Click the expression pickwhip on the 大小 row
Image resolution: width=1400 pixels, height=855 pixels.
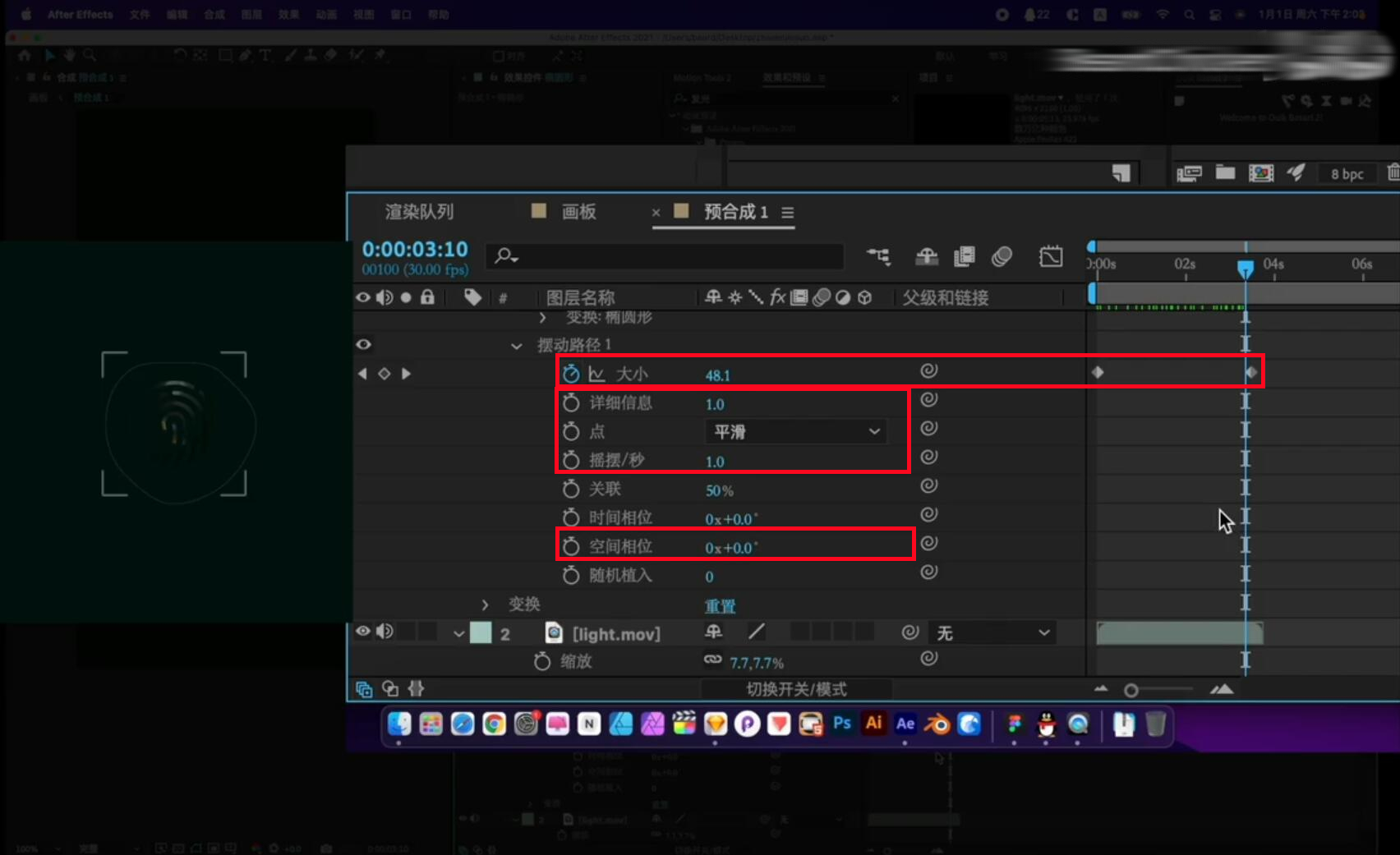[x=928, y=370]
